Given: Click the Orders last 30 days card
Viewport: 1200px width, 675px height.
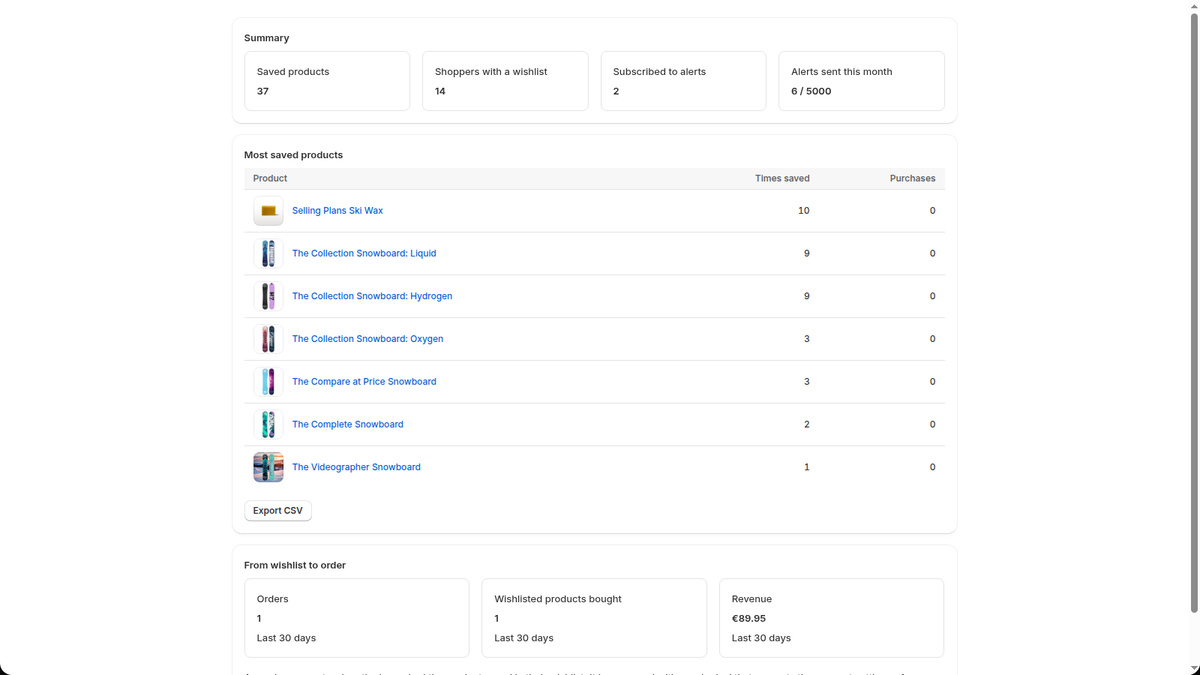Looking at the screenshot, I should (x=357, y=618).
